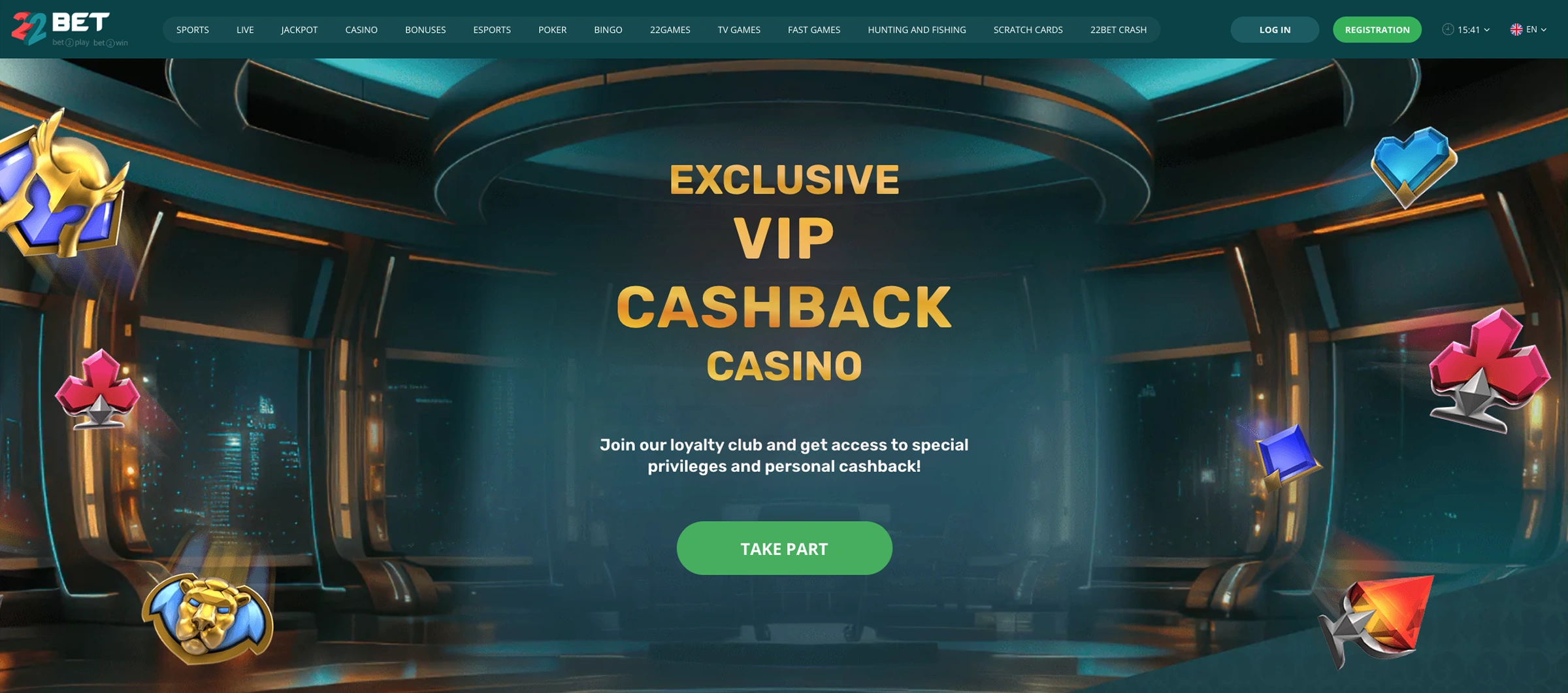Expand the 15:41 time zone dropdown
Screen dimensions: 1568x693
click(1466, 29)
